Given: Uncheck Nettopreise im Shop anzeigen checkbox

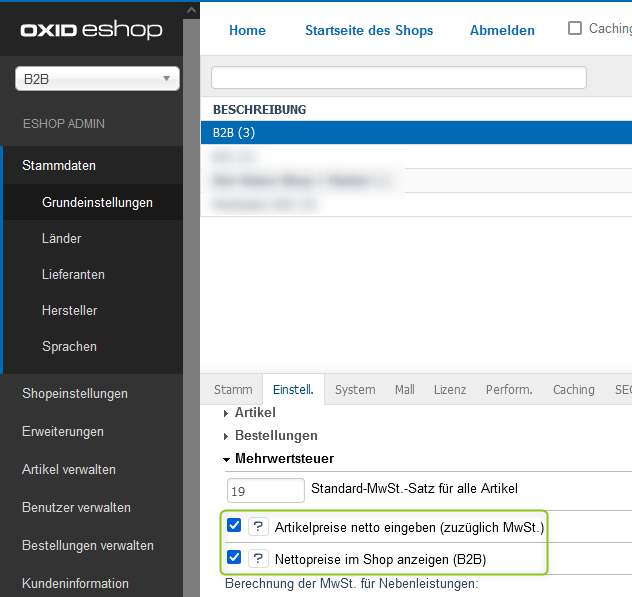Looking at the screenshot, I should coord(234,557).
